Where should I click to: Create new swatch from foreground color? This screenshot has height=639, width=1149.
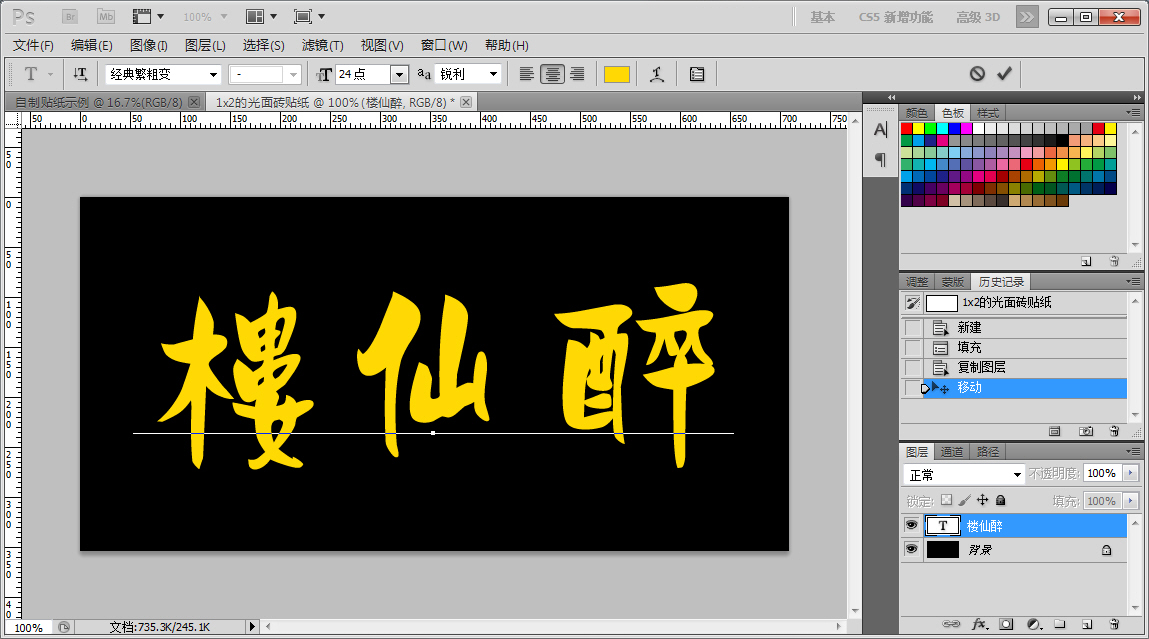pos(1086,261)
